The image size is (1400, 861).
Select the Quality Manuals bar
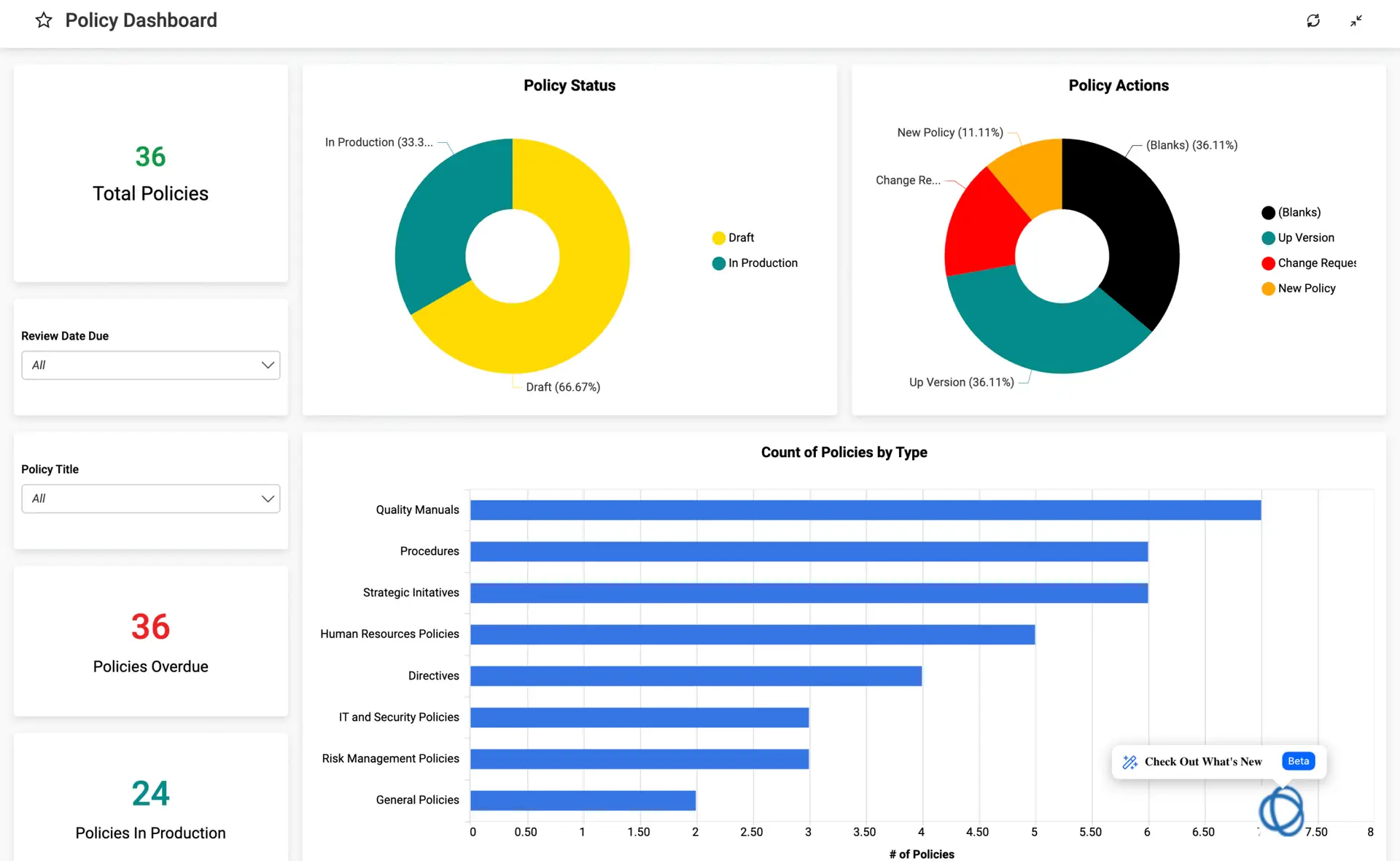tap(865, 510)
